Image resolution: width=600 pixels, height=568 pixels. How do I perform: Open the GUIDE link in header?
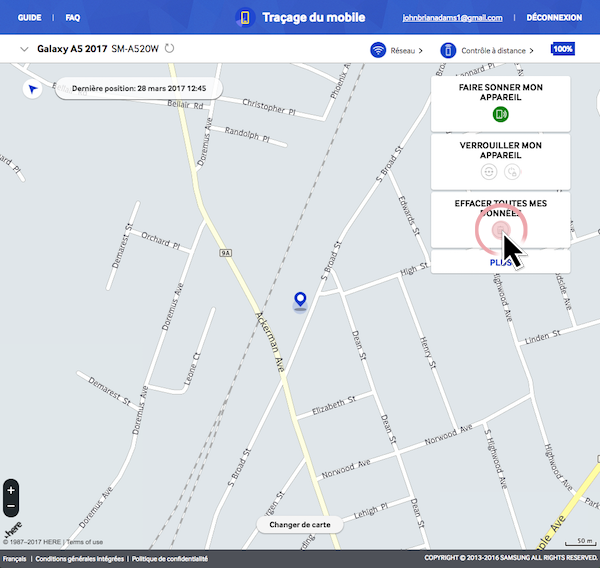(x=29, y=18)
